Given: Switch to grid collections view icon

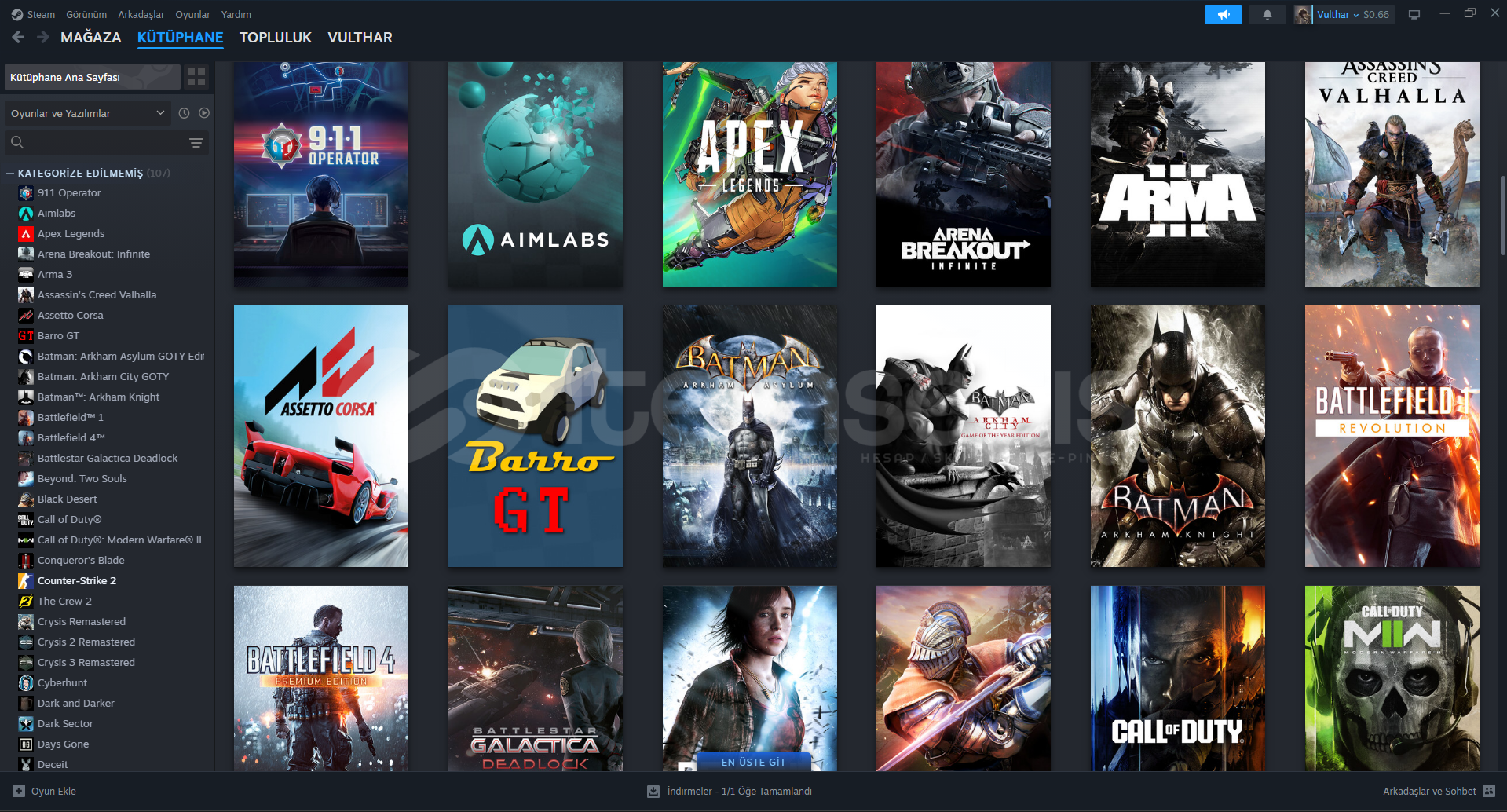Looking at the screenshot, I should (x=196, y=77).
